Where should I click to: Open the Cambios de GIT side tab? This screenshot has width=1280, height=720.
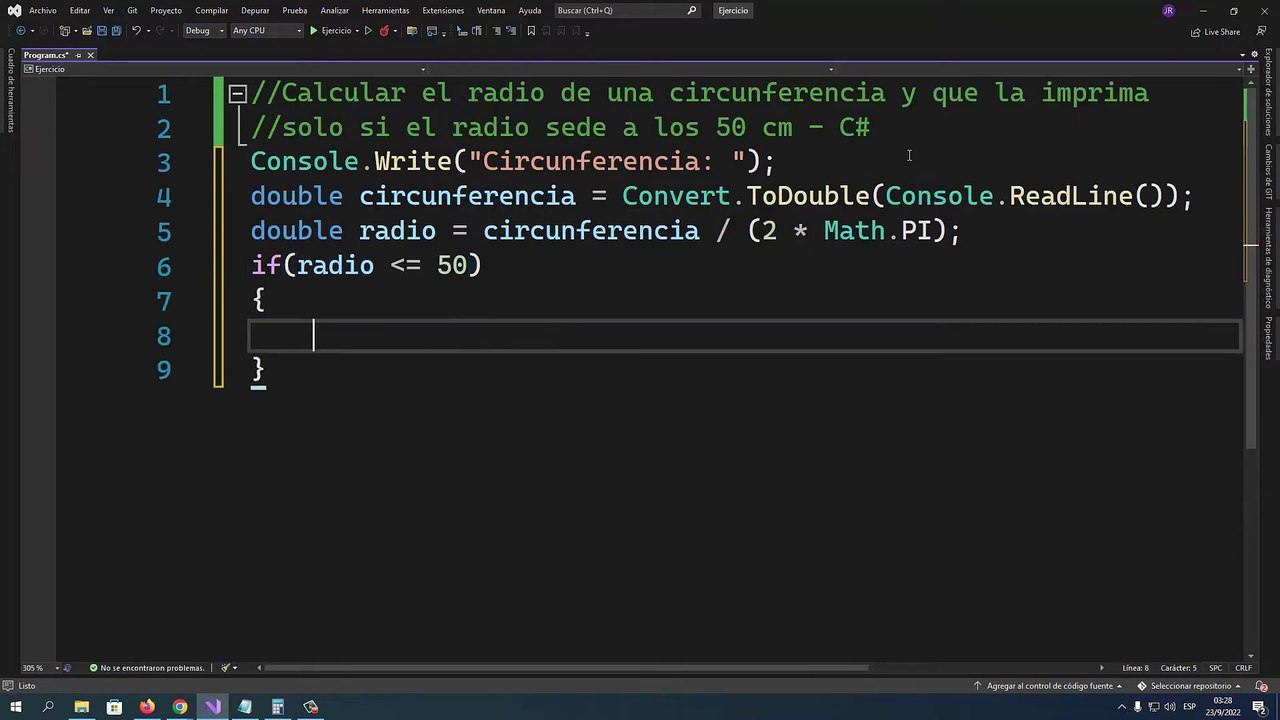(1268, 172)
